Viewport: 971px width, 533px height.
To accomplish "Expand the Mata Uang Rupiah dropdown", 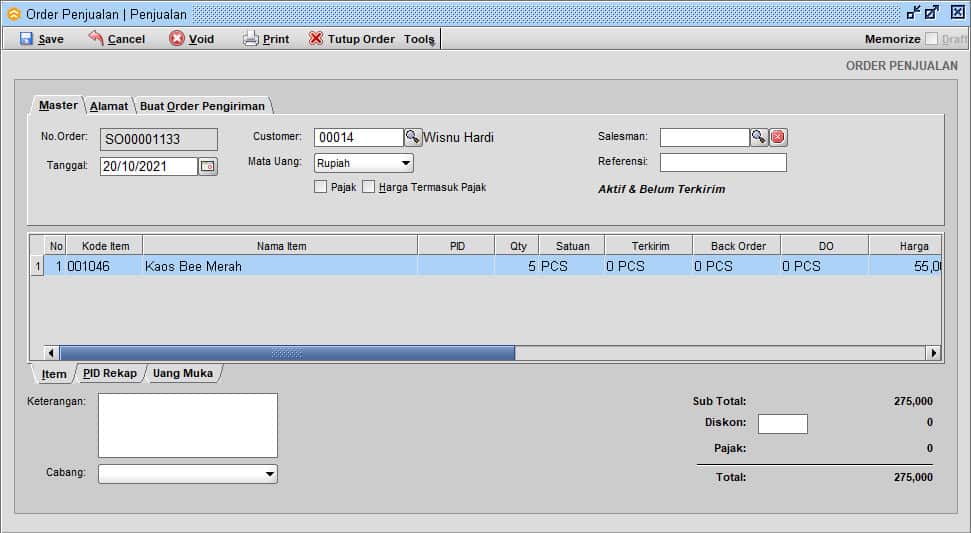I will tap(406, 163).
